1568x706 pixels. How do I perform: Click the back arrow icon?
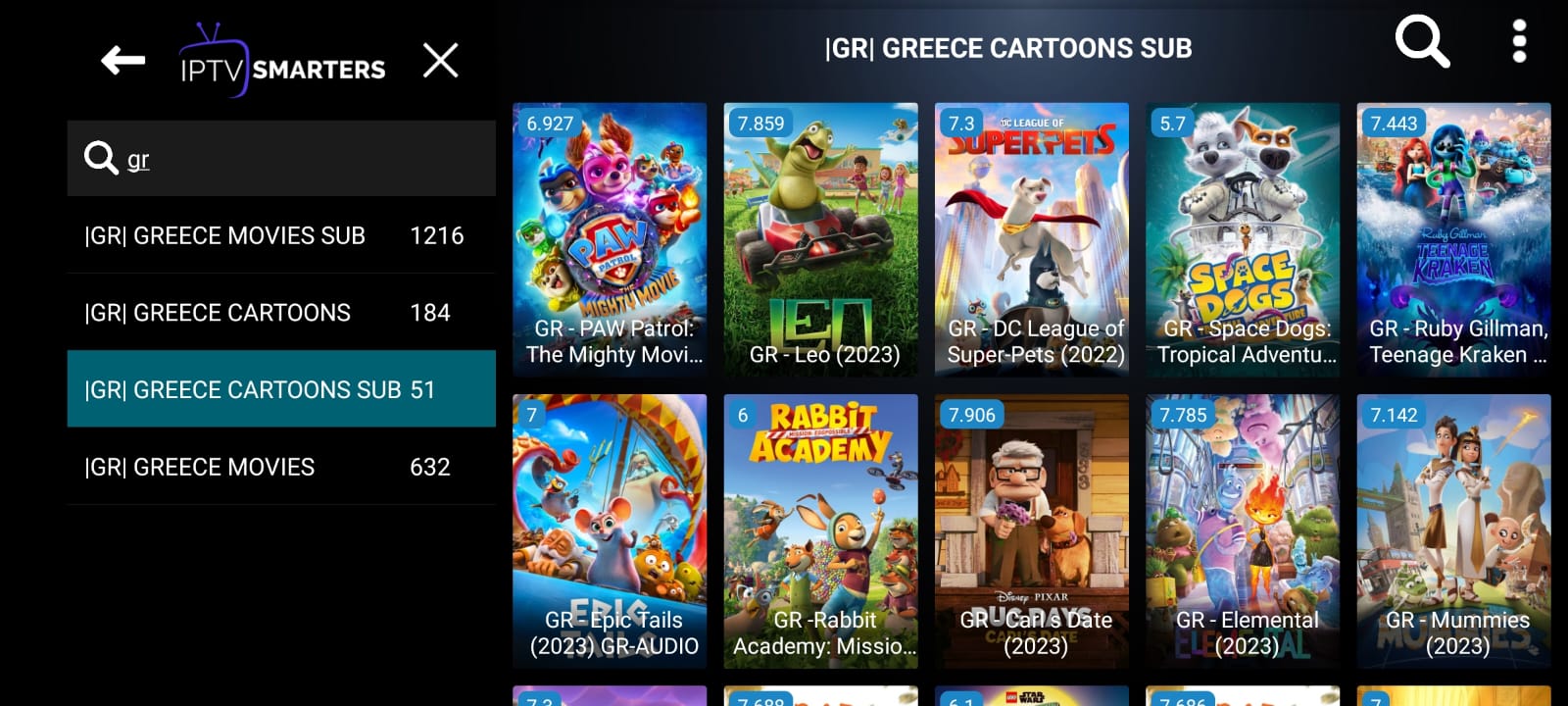[x=123, y=61]
